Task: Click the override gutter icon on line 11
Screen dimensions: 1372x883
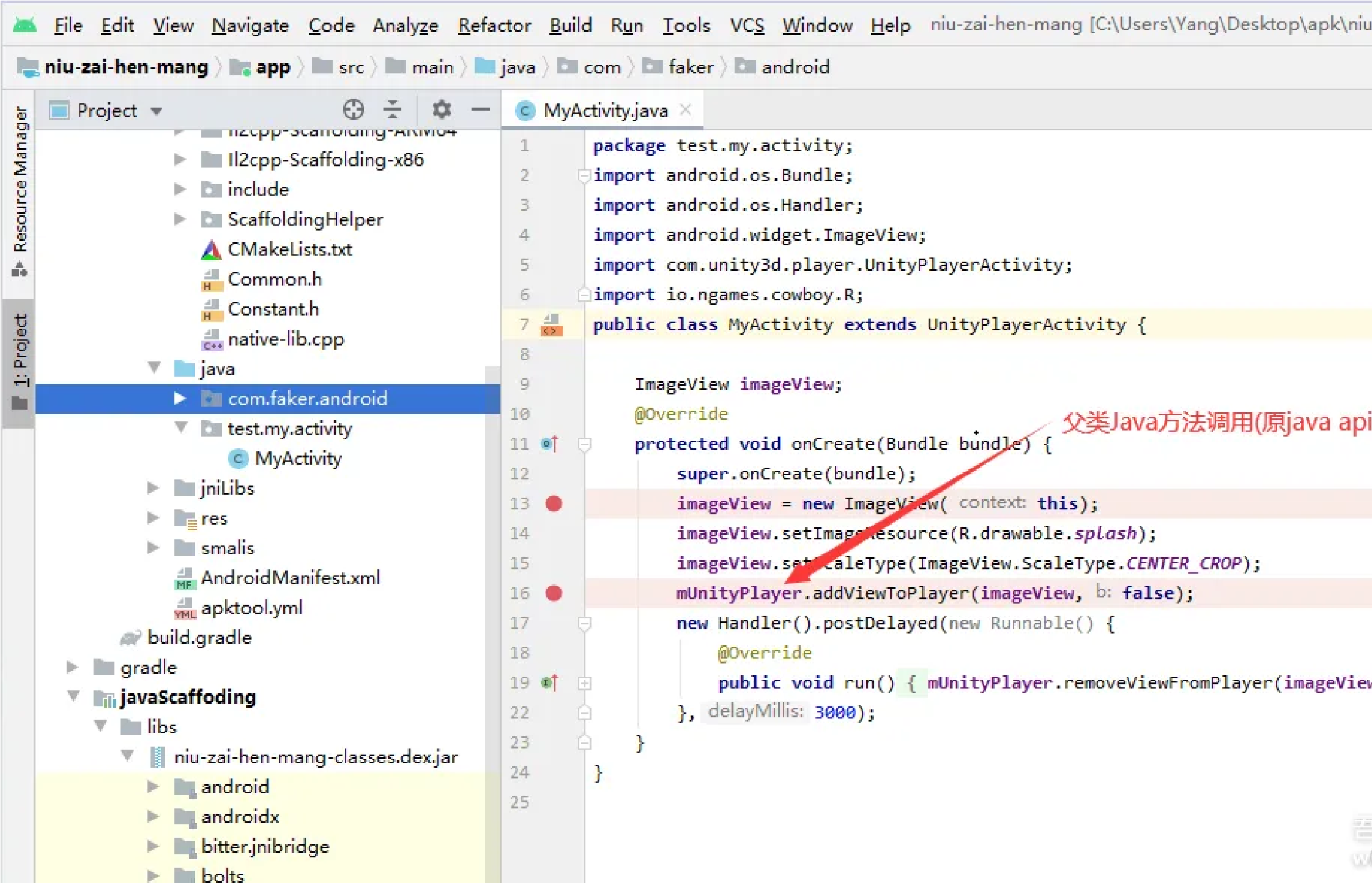Action: [x=549, y=444]
